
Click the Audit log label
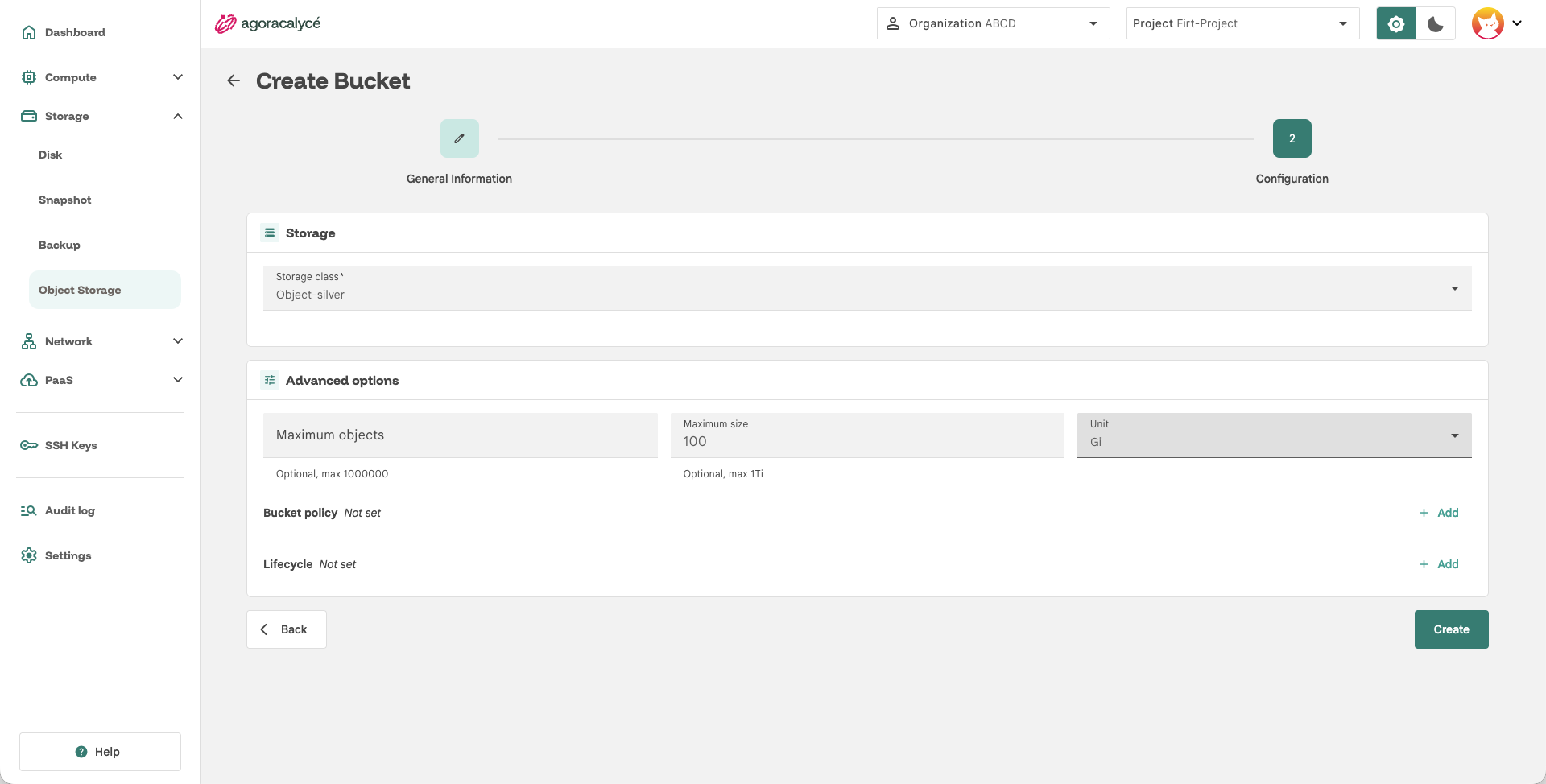(70, 510)
